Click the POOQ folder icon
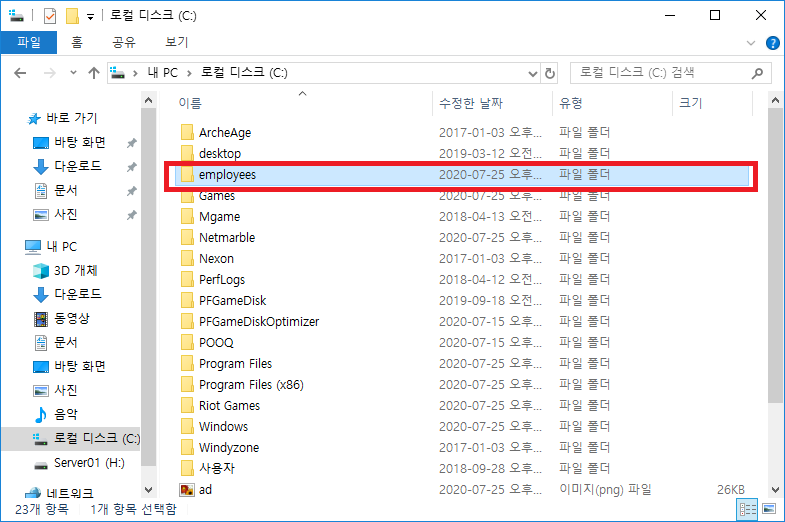The image size is (785, 522). pyautogui.click(x=187, y=342)
